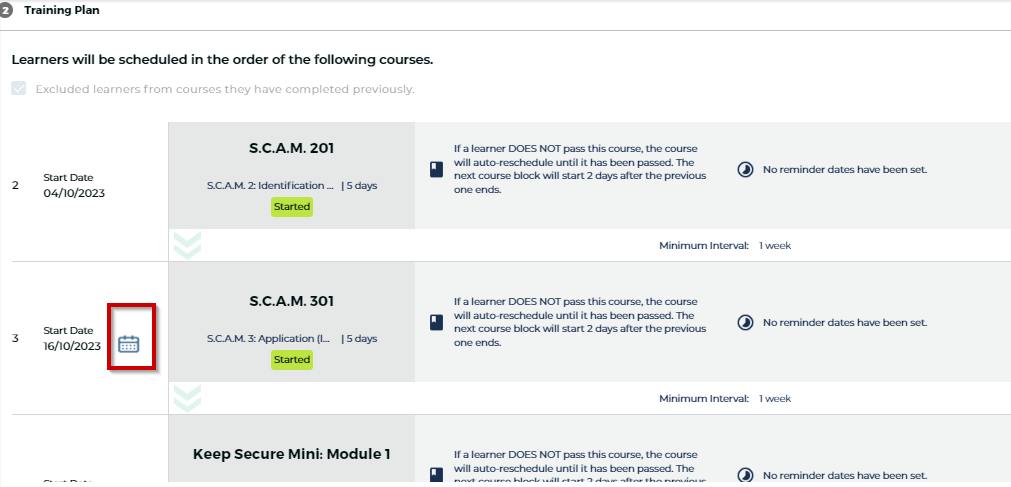Click the reminder clock icon for S.C.A.M. 301

[745, 323]
